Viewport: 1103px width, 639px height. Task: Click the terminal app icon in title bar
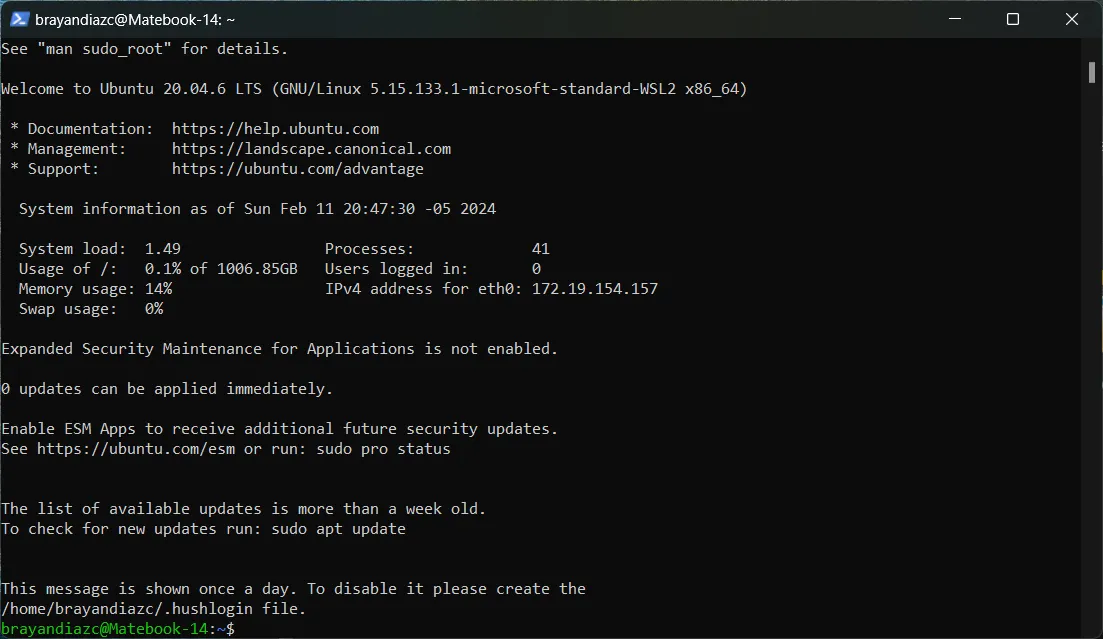(19, 20)
